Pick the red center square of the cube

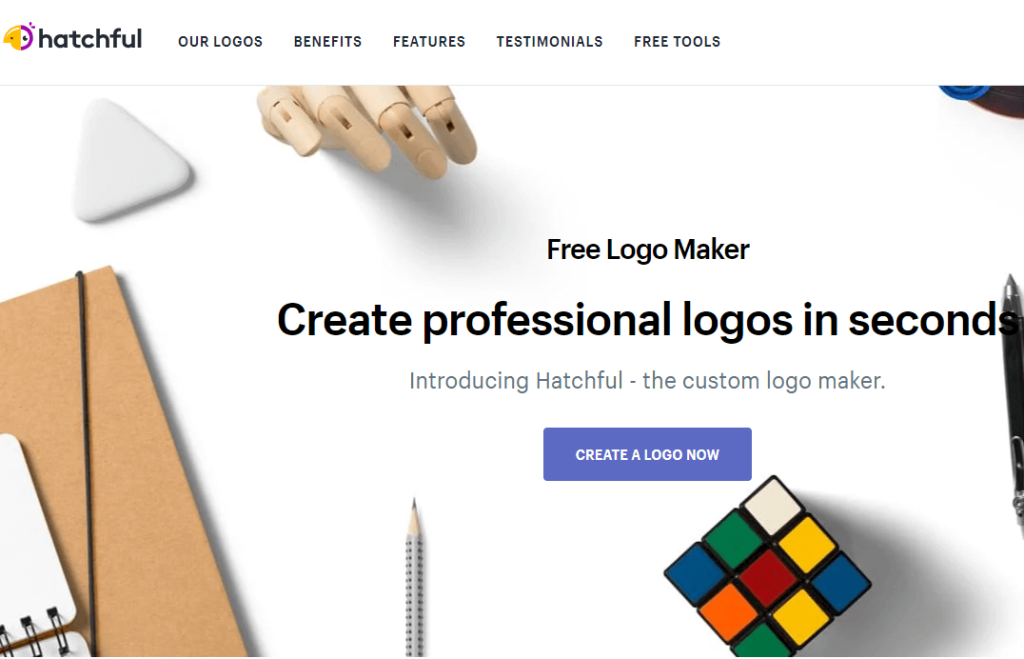[x=767, y=579]
